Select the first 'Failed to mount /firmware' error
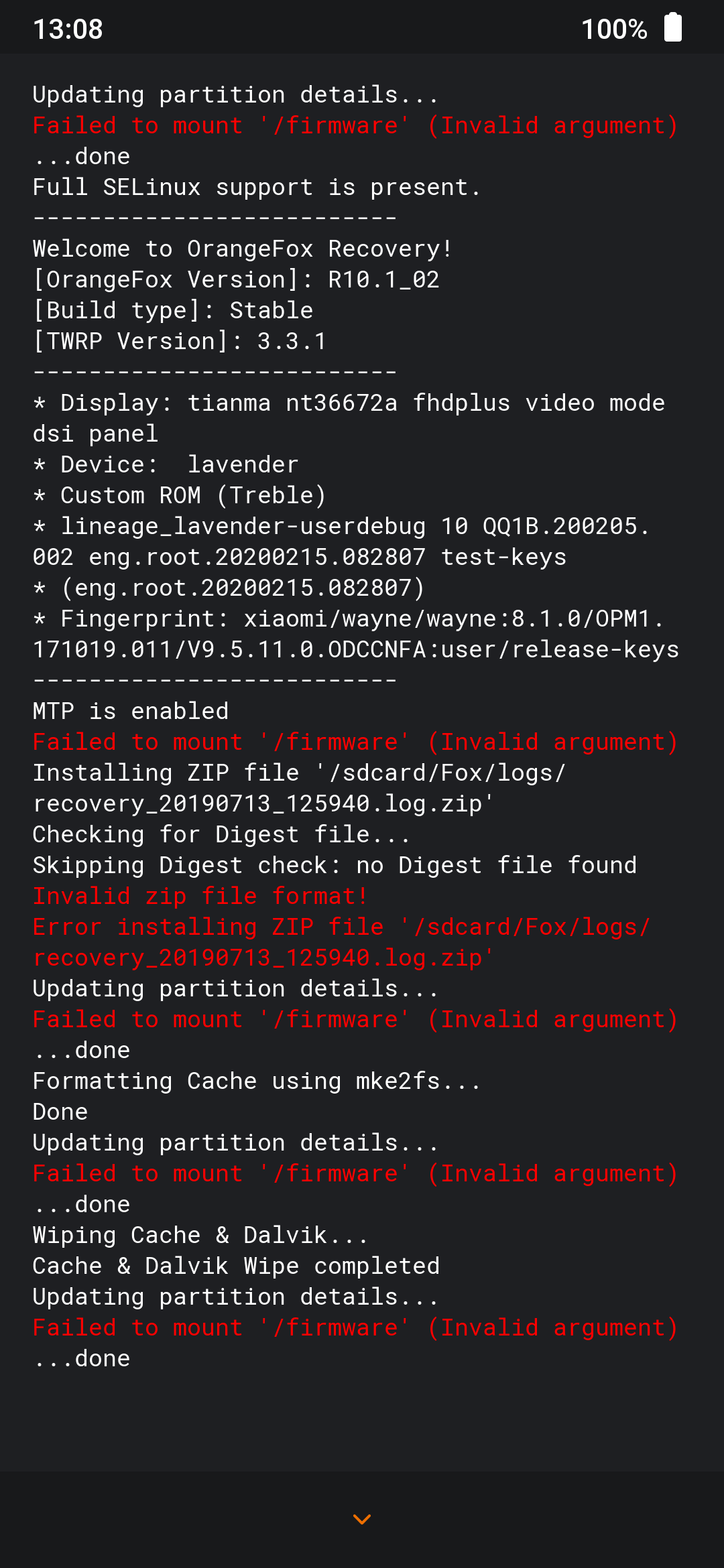The image size is (724, 1568). (355, 125)
